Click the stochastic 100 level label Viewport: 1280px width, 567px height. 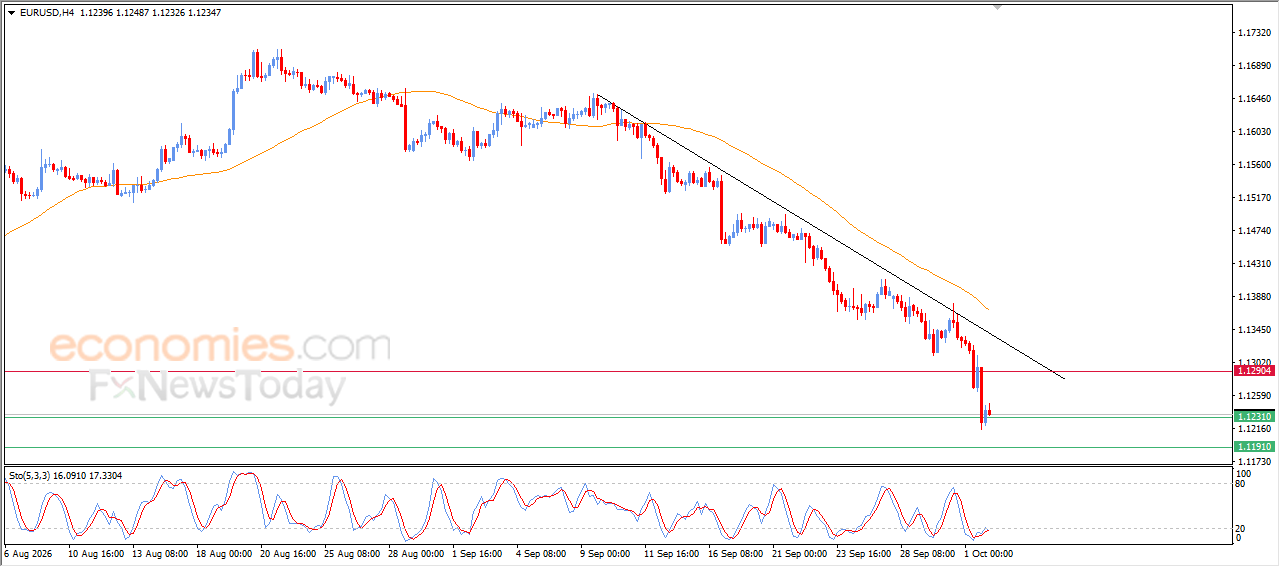pyautogui.click(x=1244, y=474)
